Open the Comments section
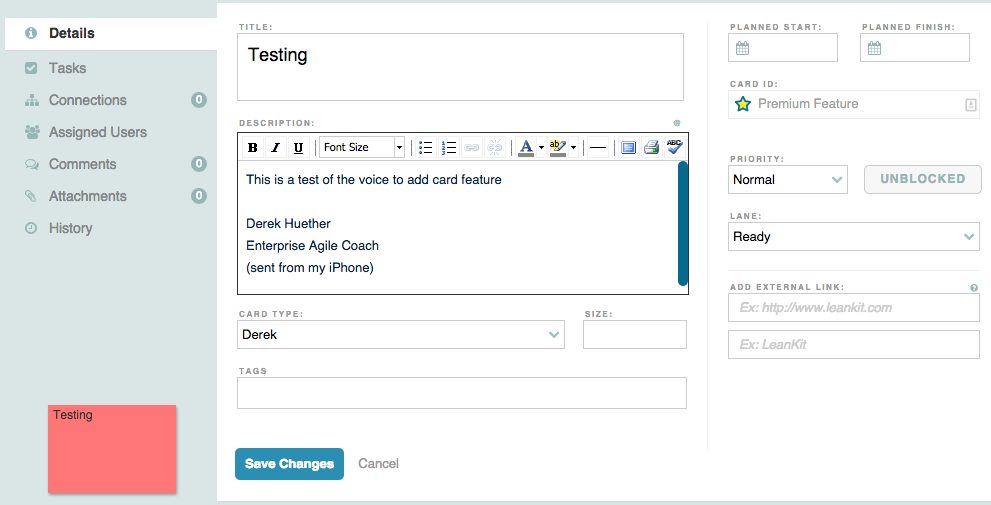The height and width of the screenshot is (505, 991). [x=82, y=164]
